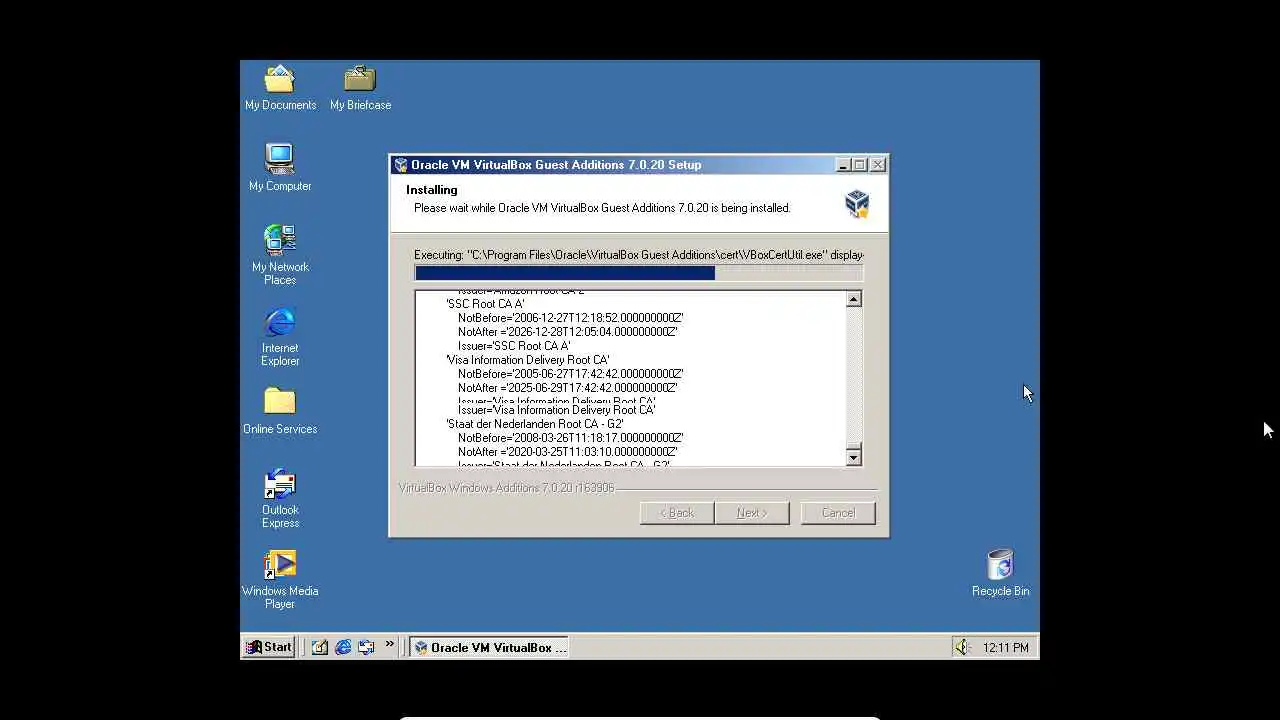Image resolution: width=1280 pixels, height=720 pixels.
Task: Click the installation progress bar
Action: click(x=639, y=273)
